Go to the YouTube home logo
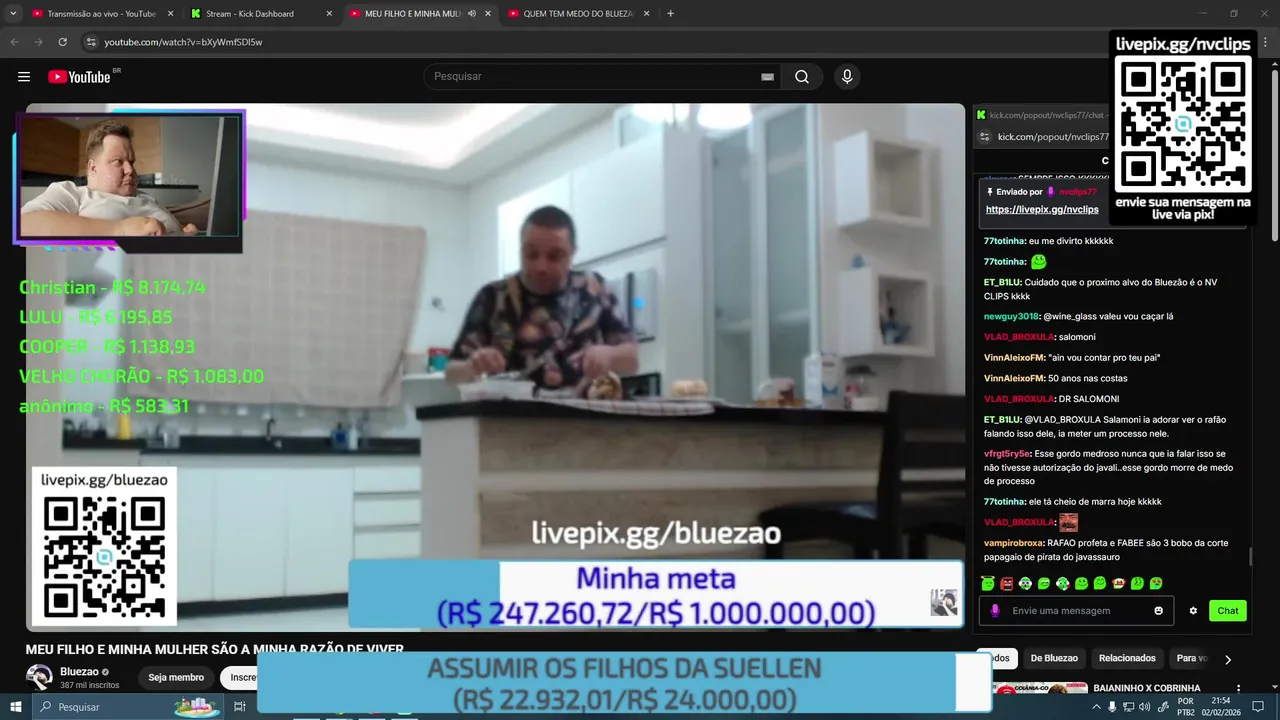Image resolution: width=1280 pixels, height=720 pixels. click(x=79, y=77)
